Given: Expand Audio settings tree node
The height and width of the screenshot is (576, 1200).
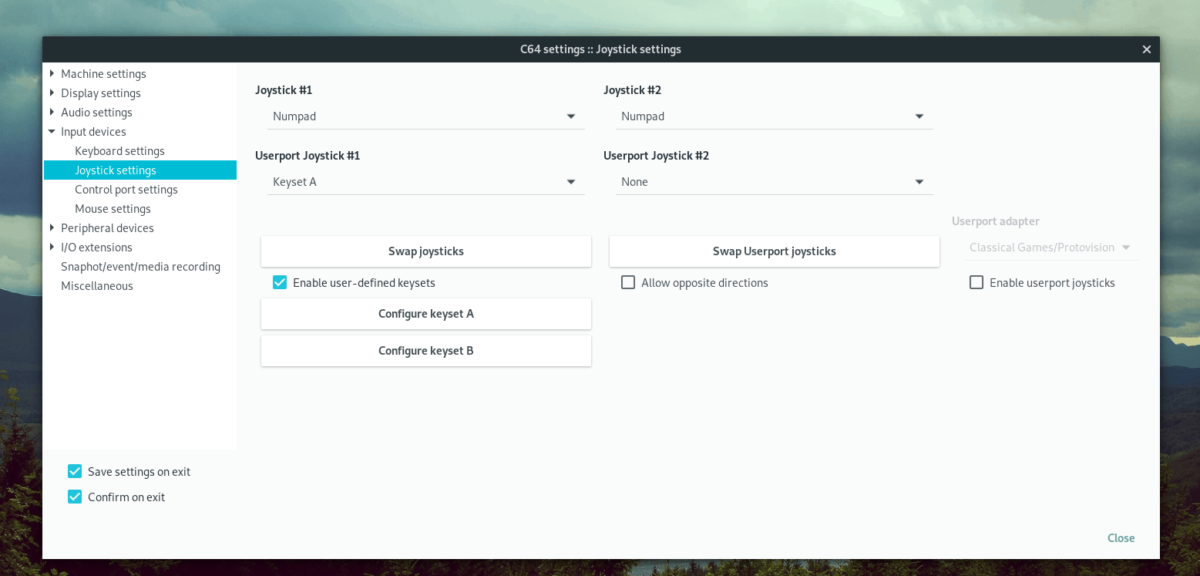Looking at the screenshot, I should click(51, 112).
